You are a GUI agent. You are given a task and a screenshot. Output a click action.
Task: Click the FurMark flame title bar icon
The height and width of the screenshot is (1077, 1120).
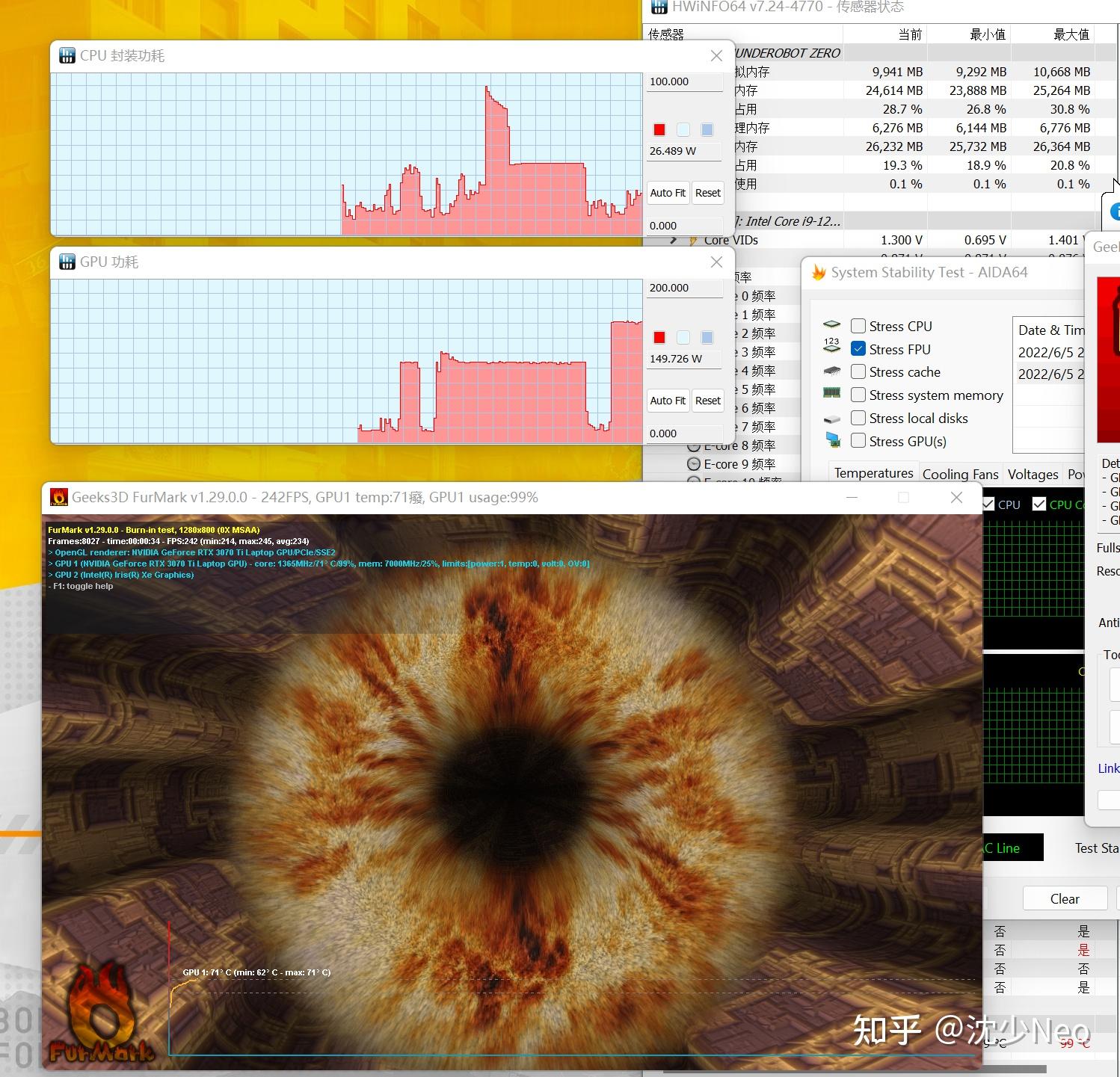(x=58, y=497)
